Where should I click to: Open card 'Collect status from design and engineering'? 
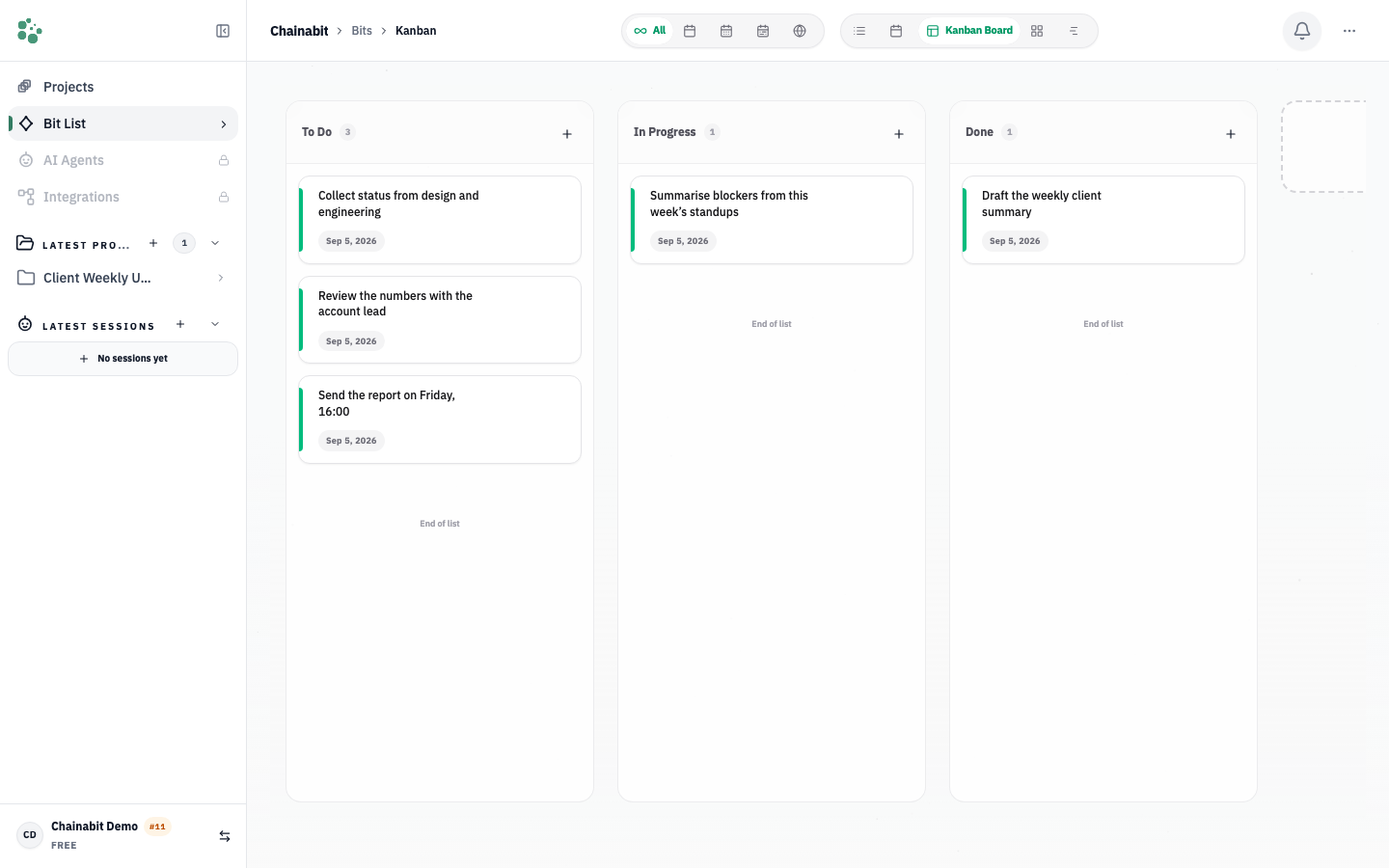pos(440,220)
